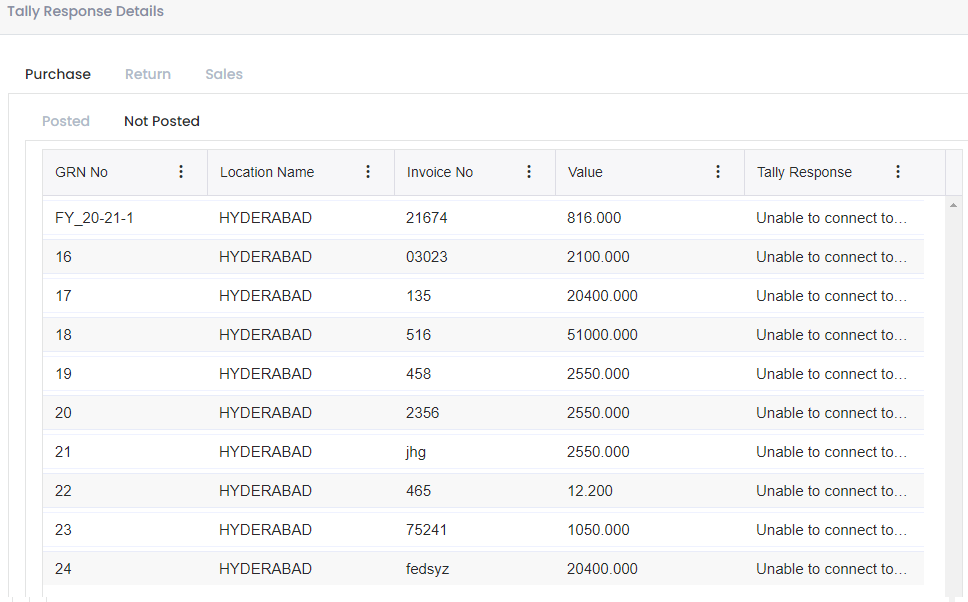Viewport: 968px width, 602px height.
Task: Select GRN No 22 cell
Action: [x=64, y=490]
